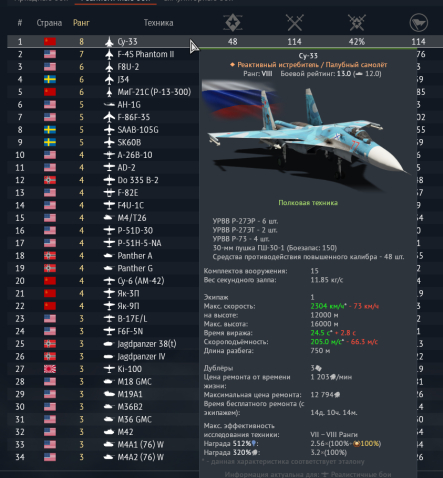Click the Panther A tank icon
This screenshot has height=478, width=443.
tap(109, 256)
